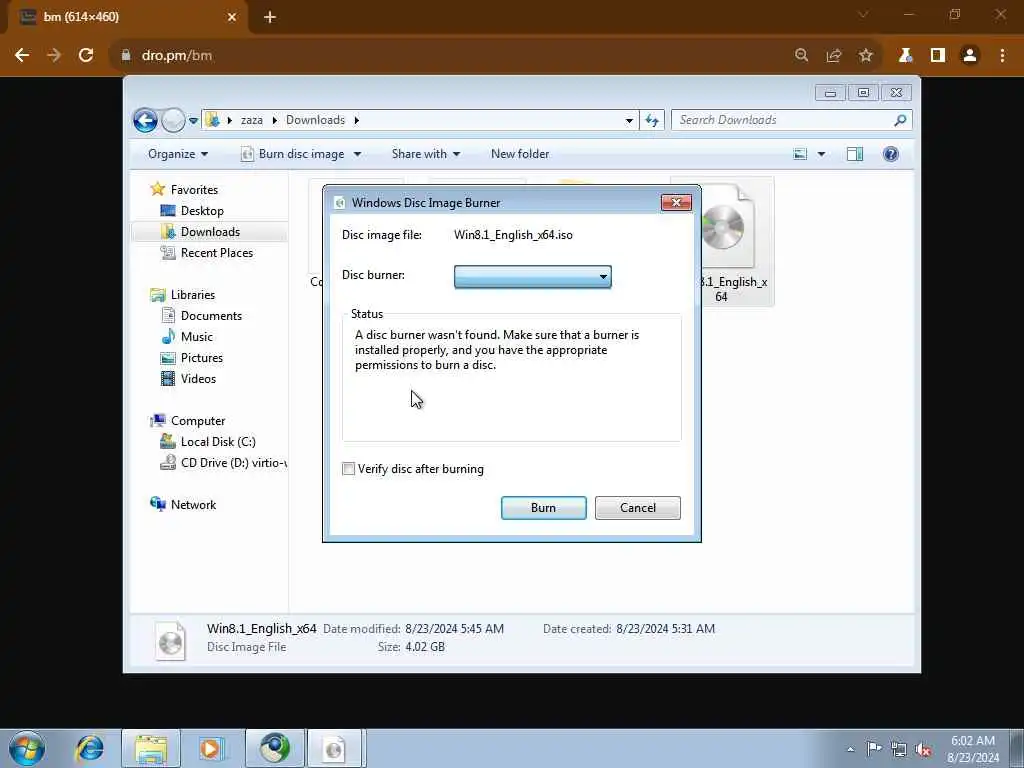1024x768 pixels.
Task: Launch Internet Explorer from the taskbar
Action: point(89,748)
